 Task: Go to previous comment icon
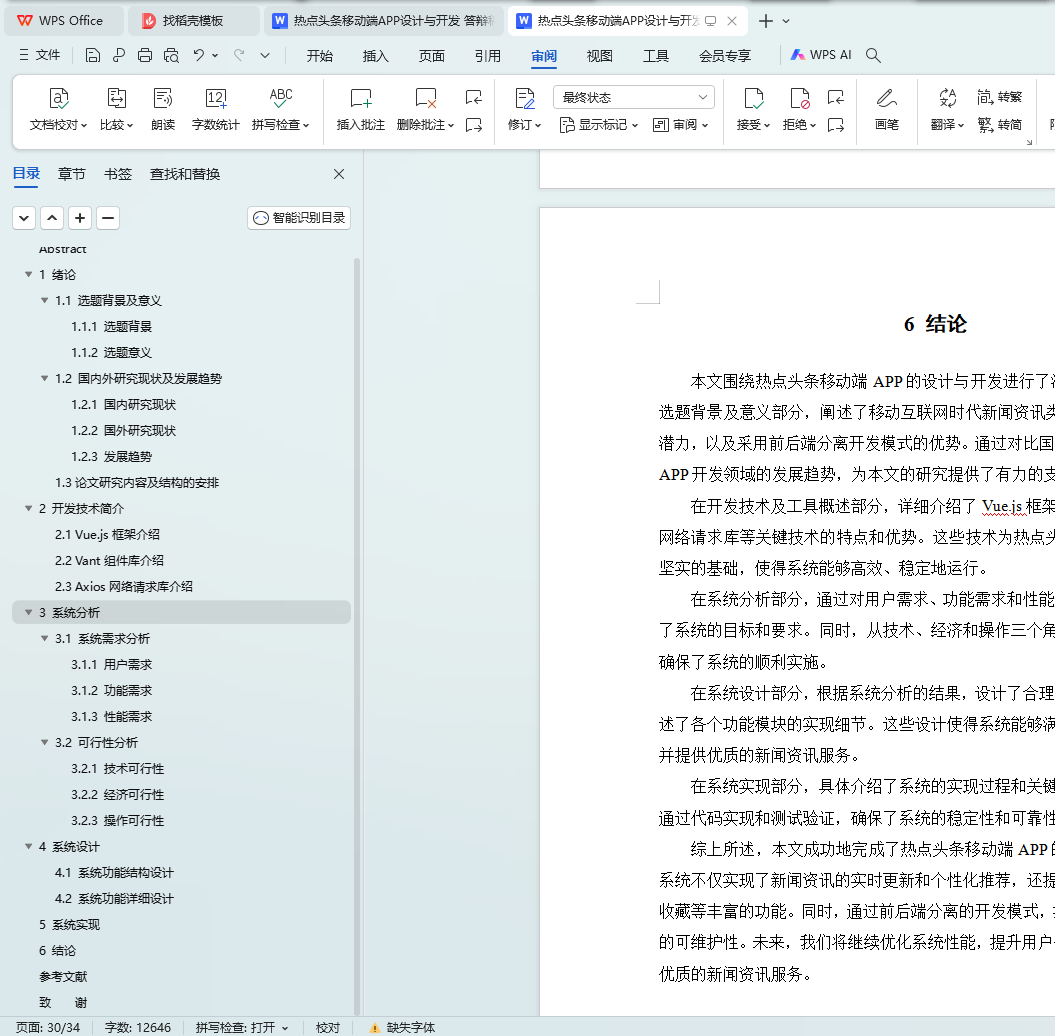(474, 98)
